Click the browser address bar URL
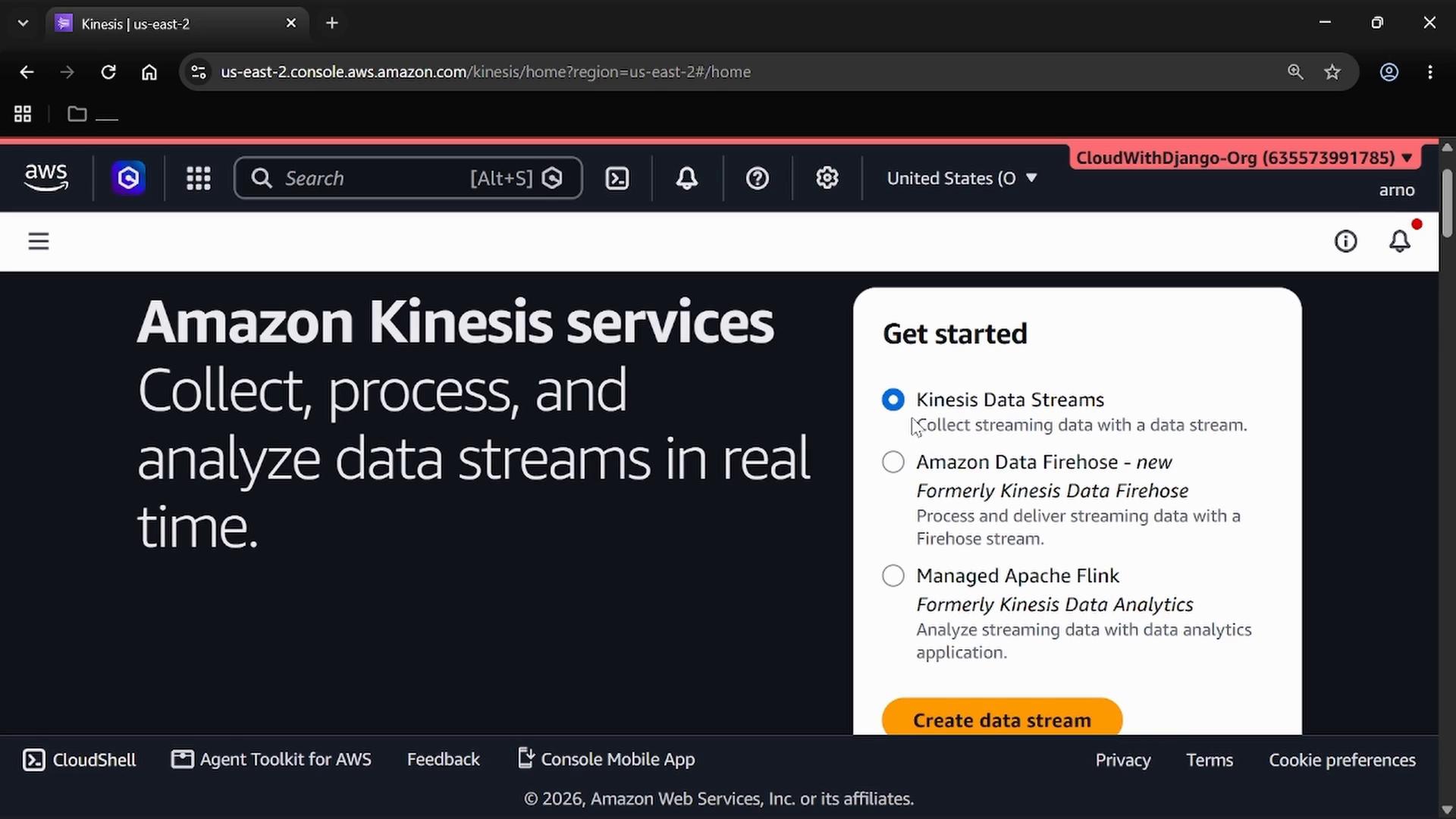This screenshot has width=1456, height=819. (486, 72)
